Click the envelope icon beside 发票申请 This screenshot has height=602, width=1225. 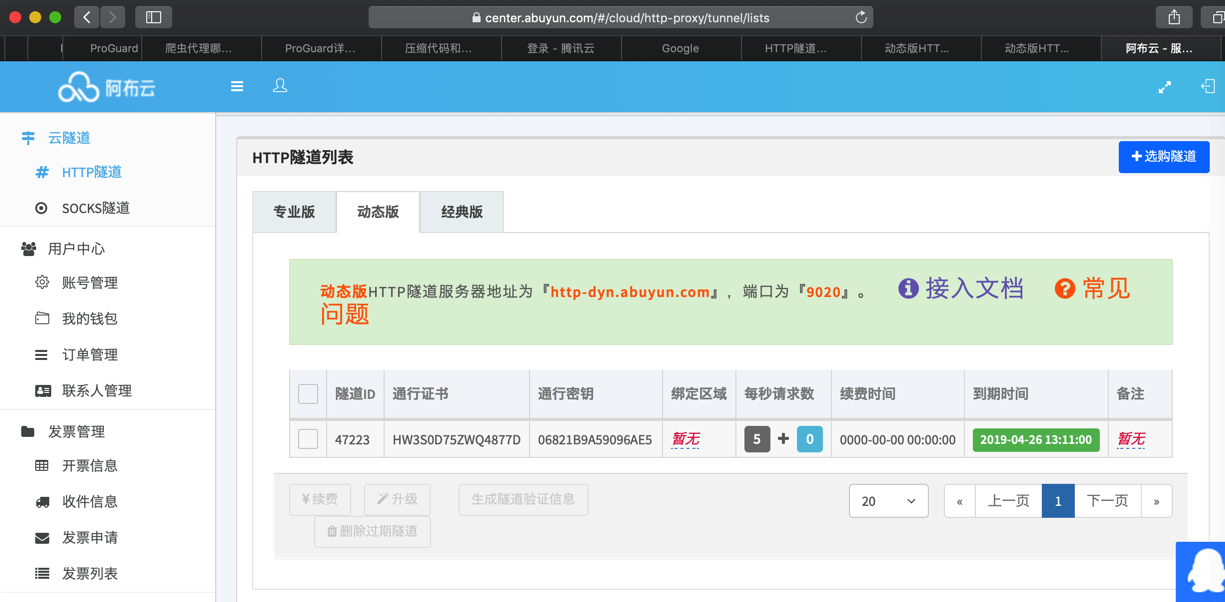point(42,538)
